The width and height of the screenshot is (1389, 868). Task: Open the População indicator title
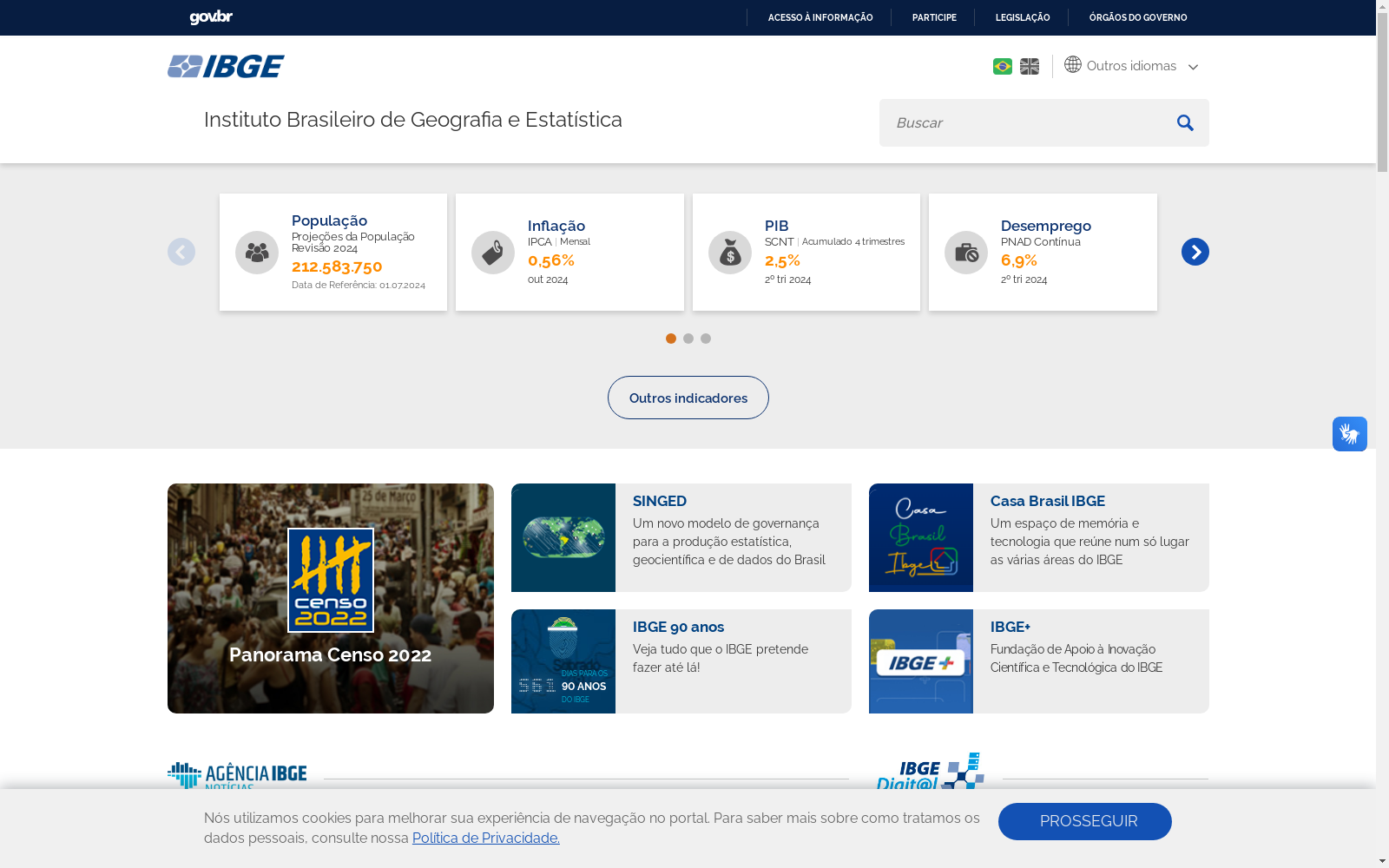coord(329,220)
